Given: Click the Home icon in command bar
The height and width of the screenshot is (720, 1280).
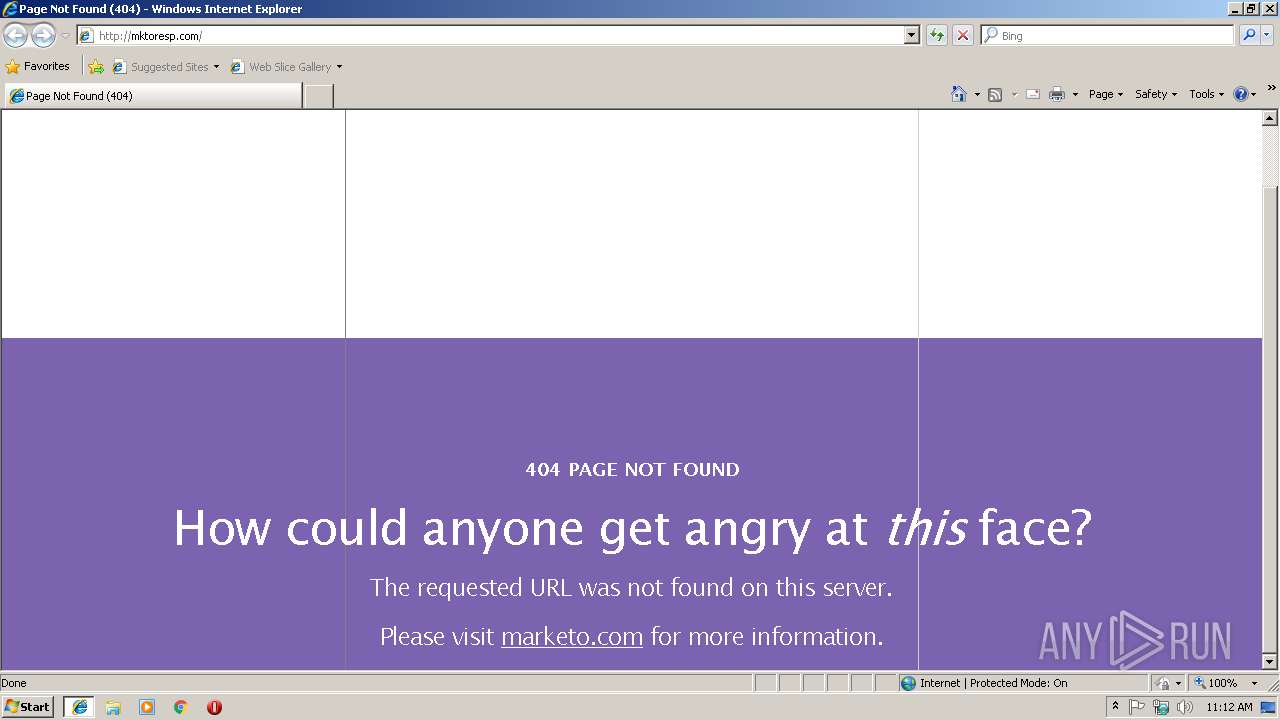Looking at the screenshot, I should coord(958,94).
